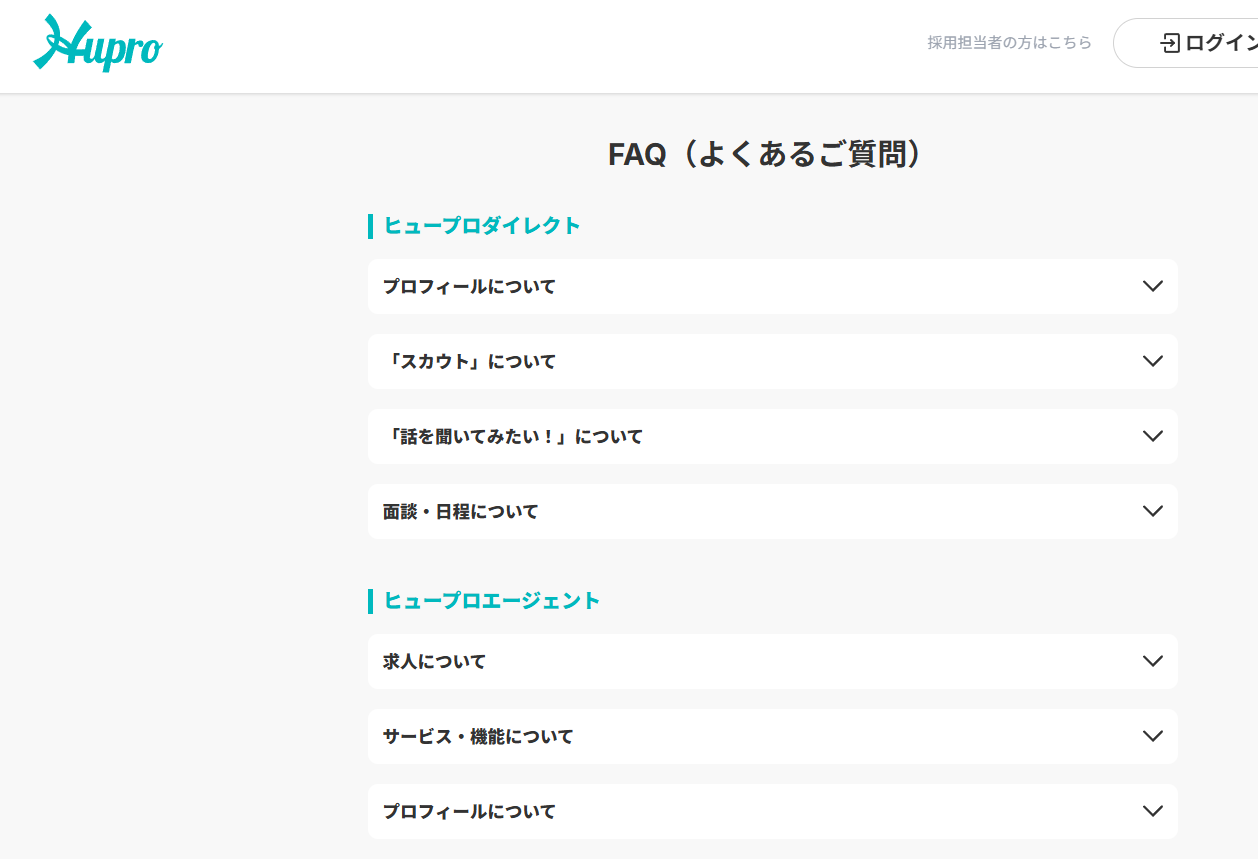This screenshot has width=1258, height=859.
Task: Click chevron beside 「話を聞いてみたい！」について
Action: (x=1152, y=436)
